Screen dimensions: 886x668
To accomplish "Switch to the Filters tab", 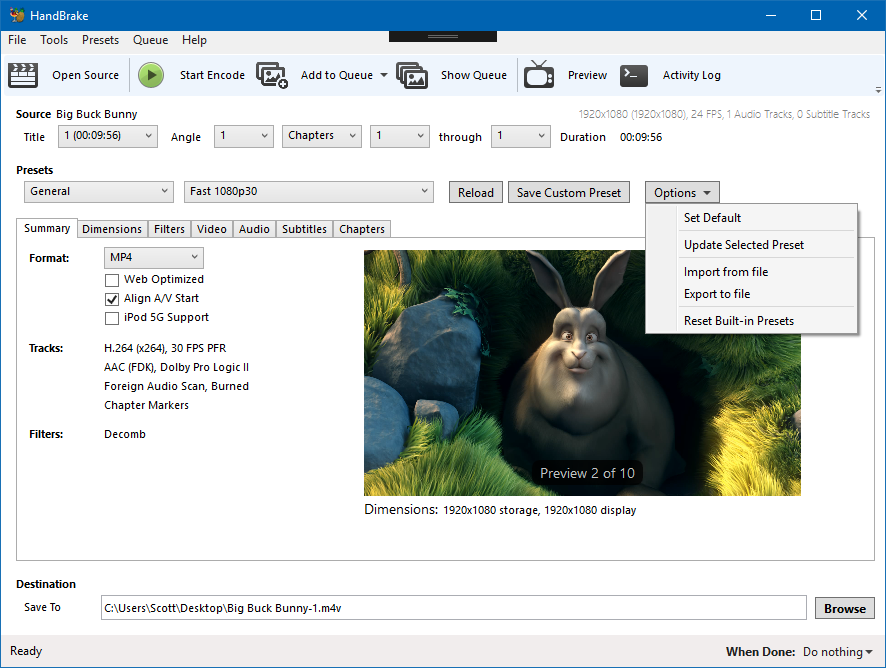I will [169, 229].
